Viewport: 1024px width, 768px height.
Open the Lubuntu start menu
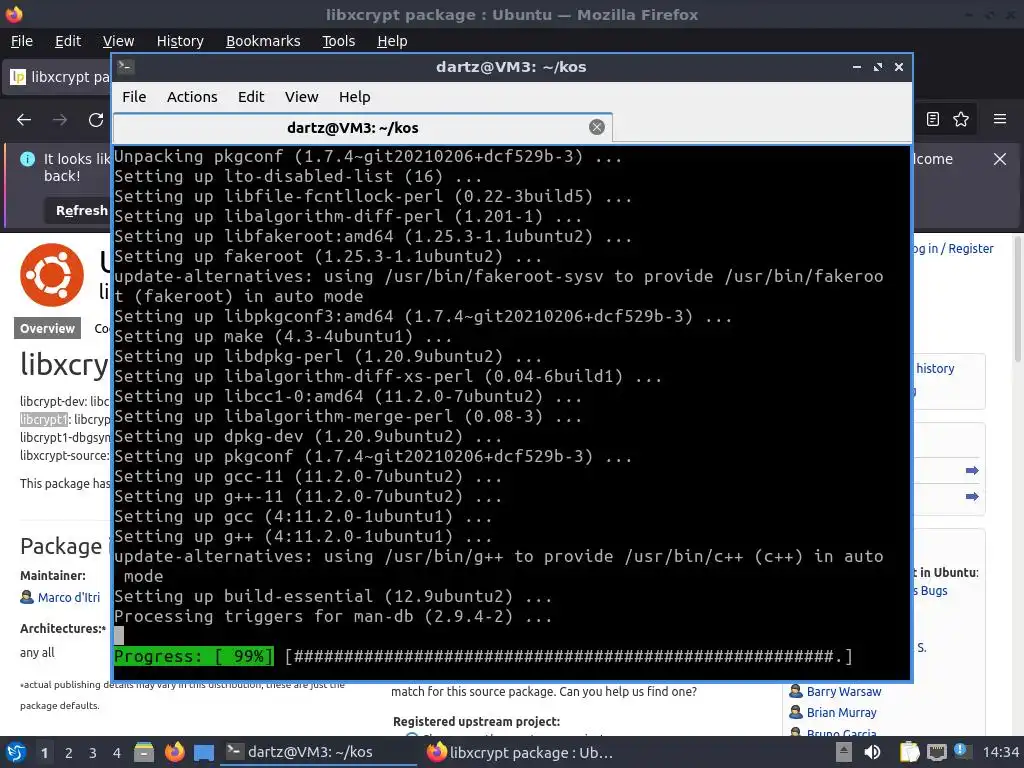16,752
